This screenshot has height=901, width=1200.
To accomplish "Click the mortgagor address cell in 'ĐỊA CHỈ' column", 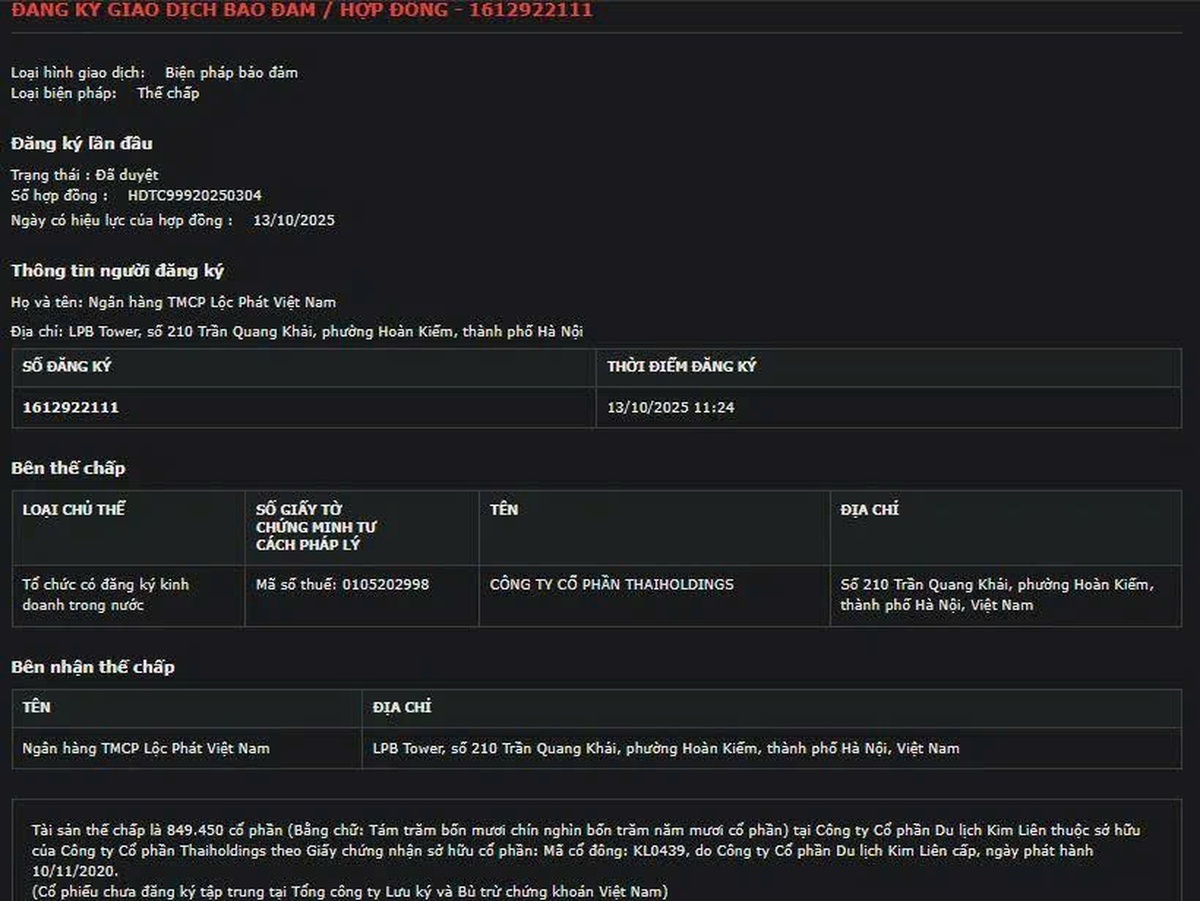I will pos(996,595).
